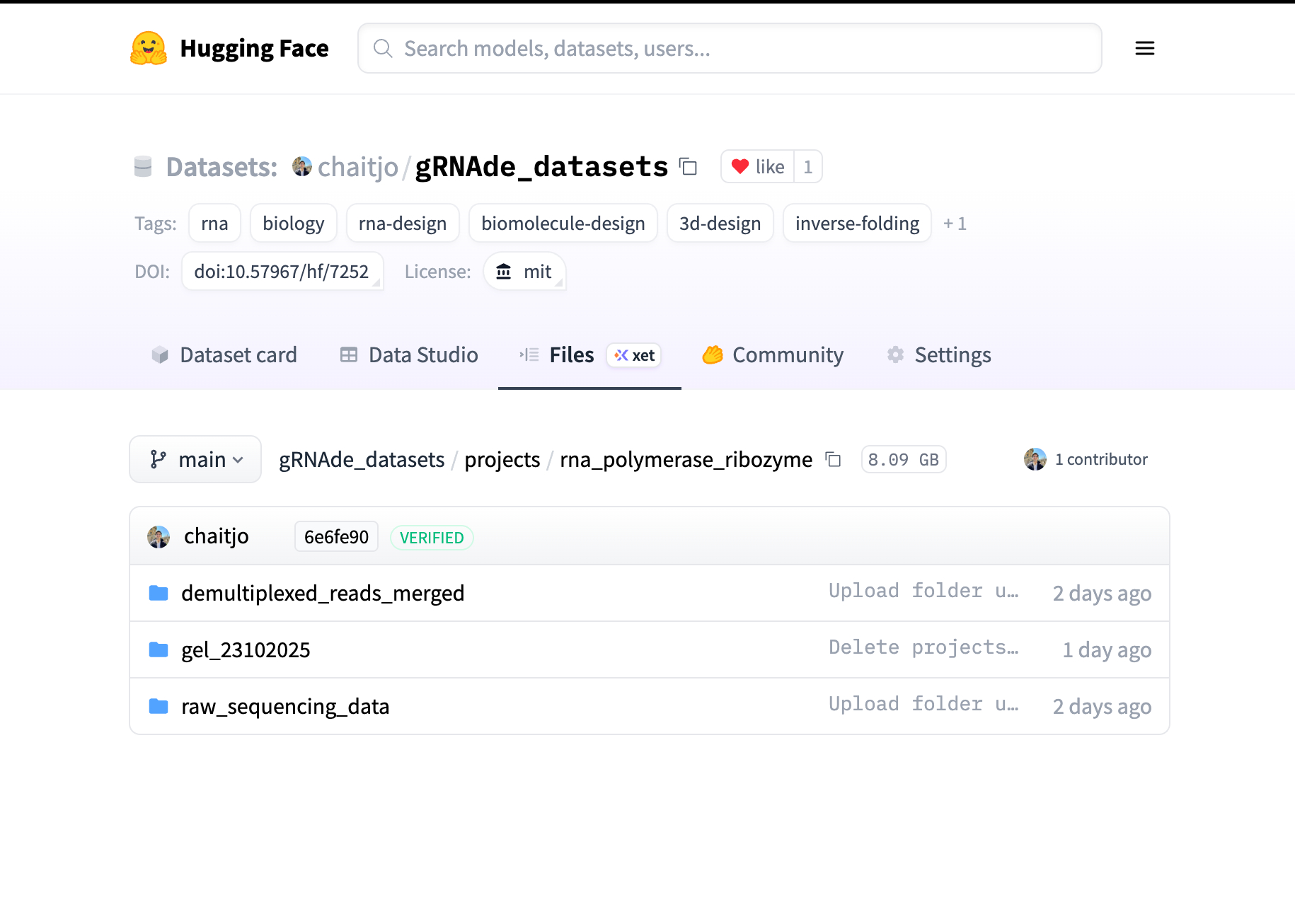View the 1 contributor list

point(1100,460)
